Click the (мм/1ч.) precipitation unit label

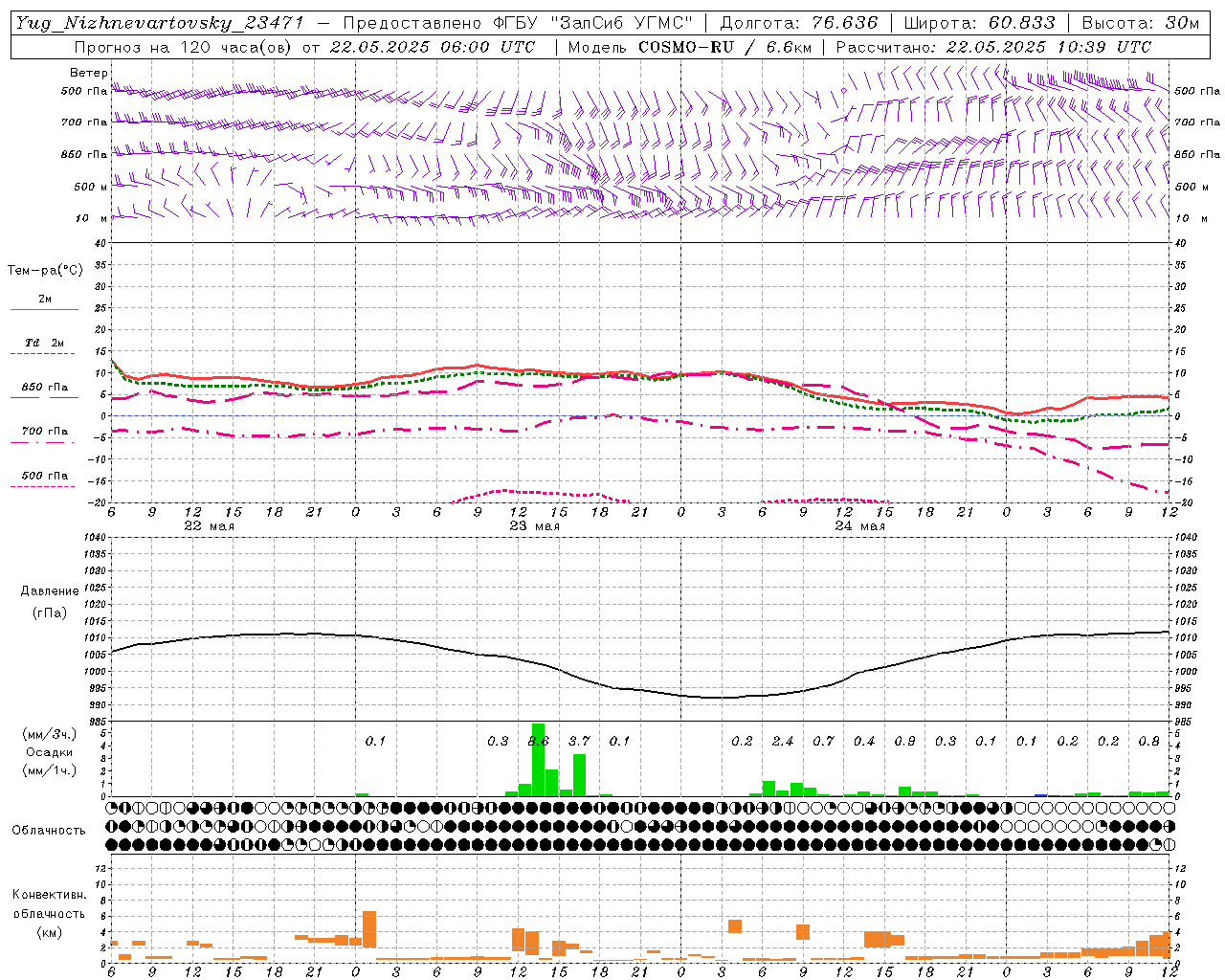pyautogui.click(x=50, y=770)
